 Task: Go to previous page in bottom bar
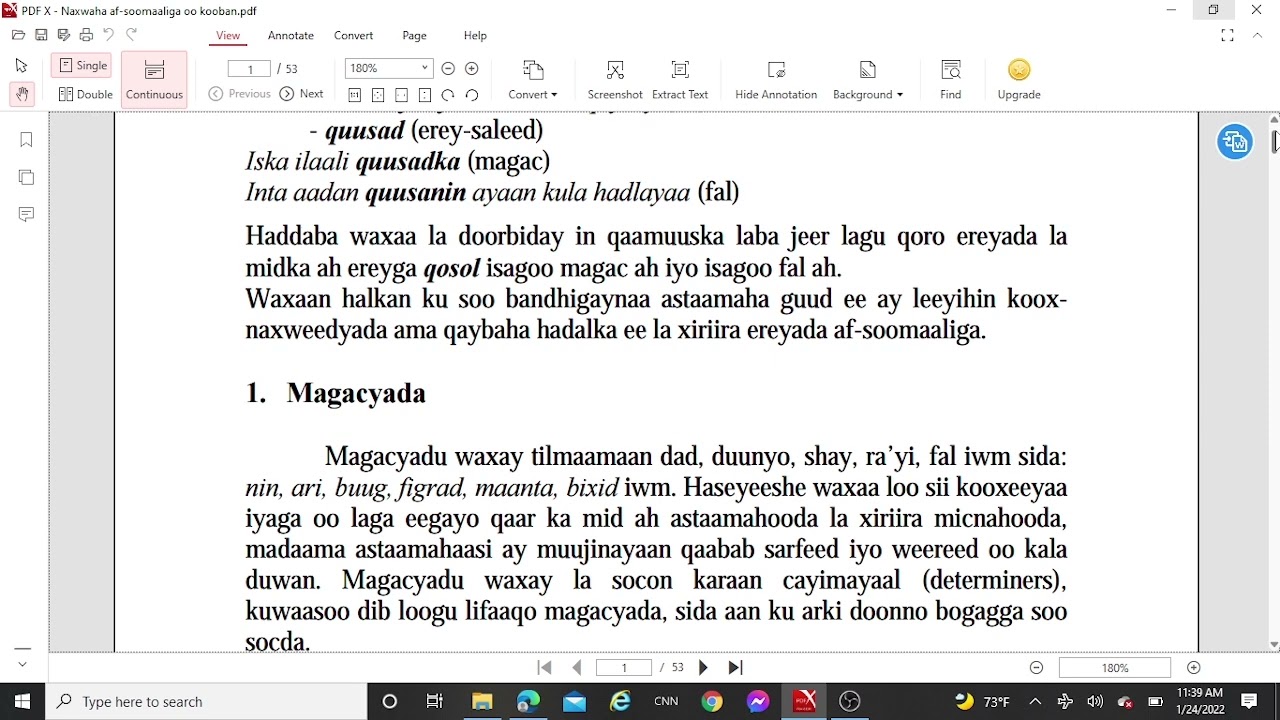(x=577, y=667)
